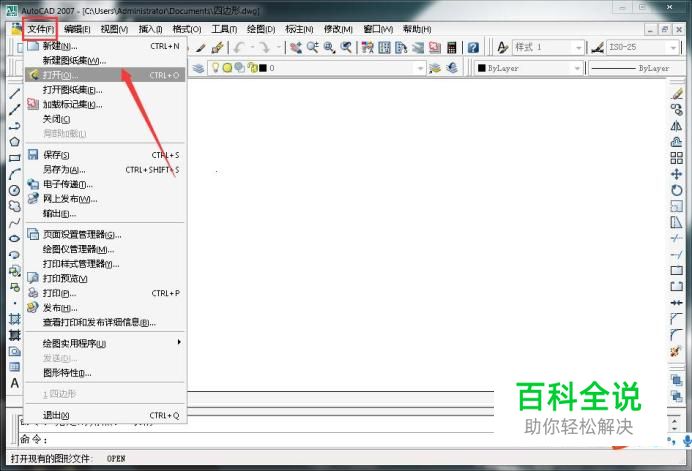Open the 文件(F) menu
This screenshot has height=471, width=692.
point(40,29)
